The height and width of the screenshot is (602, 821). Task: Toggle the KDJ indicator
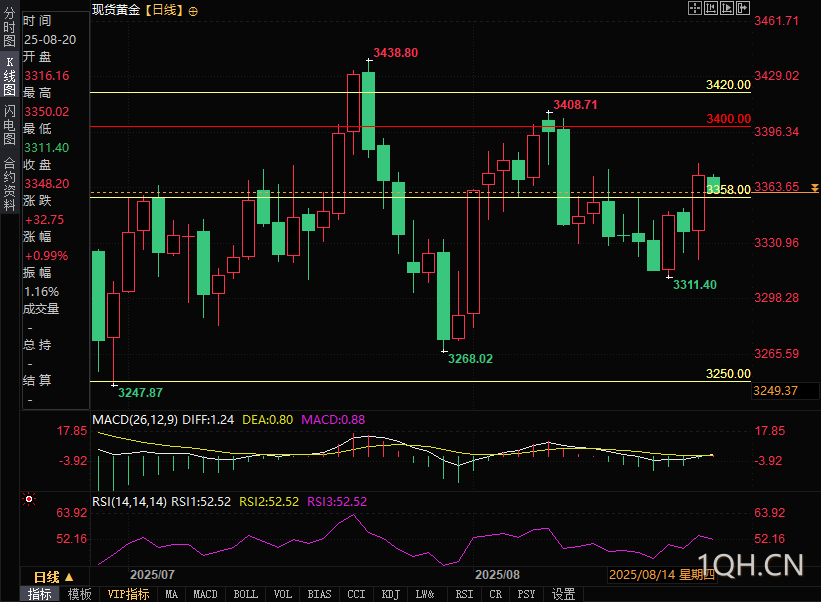point(391,594)
